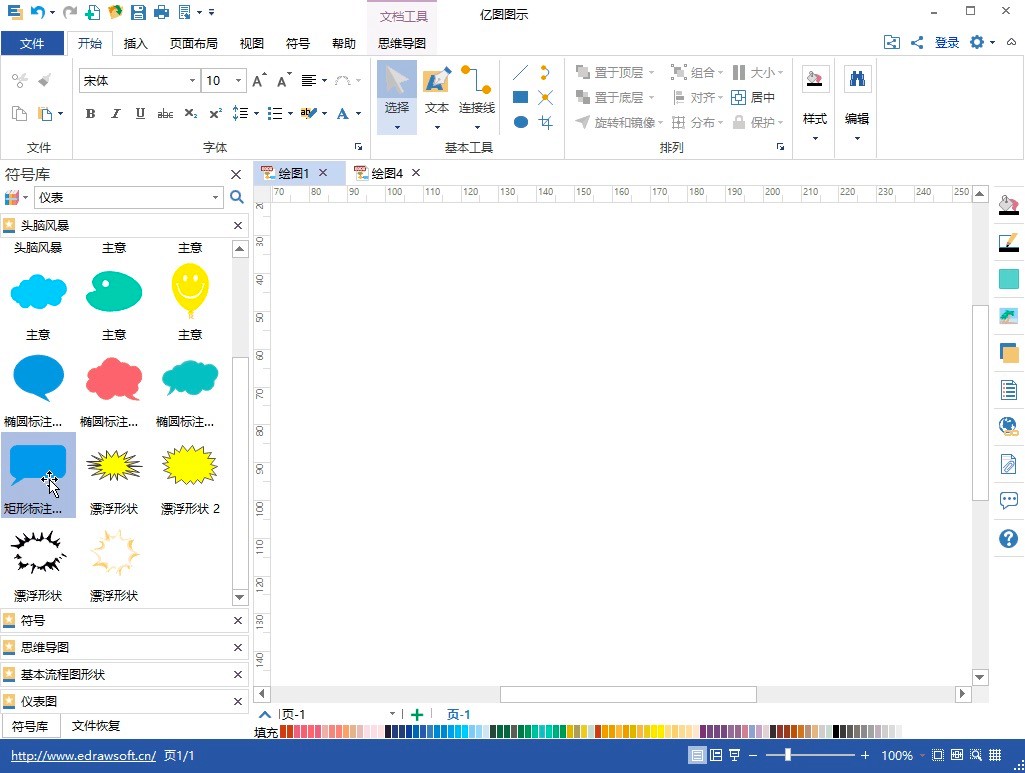Click the zoom slider in status bar
Image resolution: width=1025 pixels, height=773 pixels.
click(789, 755)
